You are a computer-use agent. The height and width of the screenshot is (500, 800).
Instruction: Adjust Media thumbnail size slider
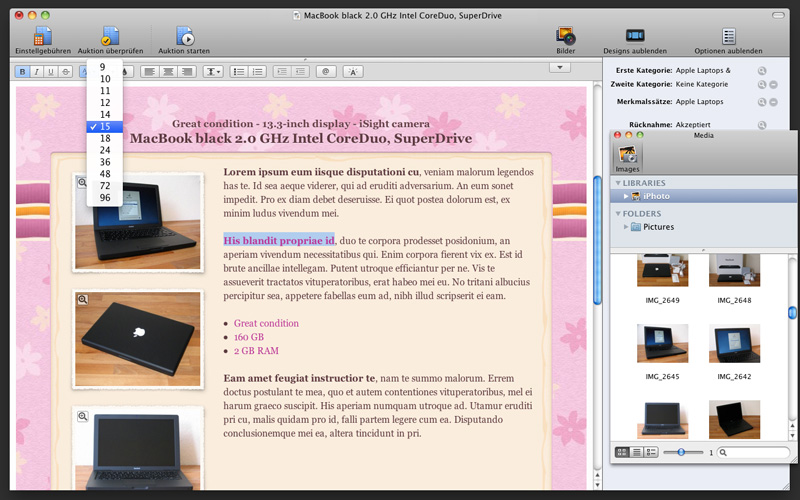coord(681,452)
